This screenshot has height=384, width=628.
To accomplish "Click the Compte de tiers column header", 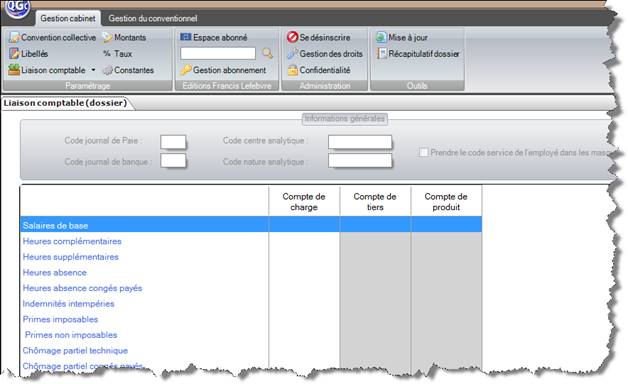I will click(x=375, y=201).
